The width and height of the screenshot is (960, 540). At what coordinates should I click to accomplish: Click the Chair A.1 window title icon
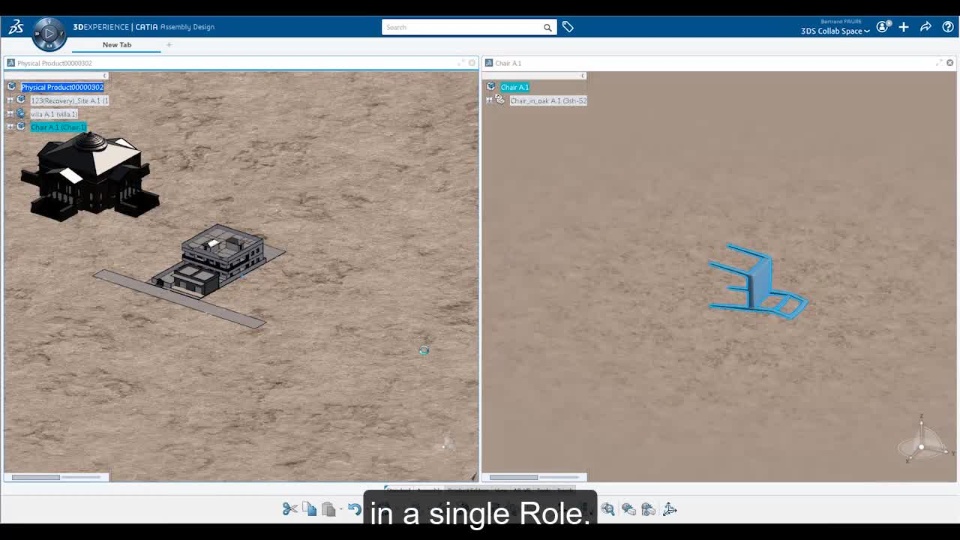(489, 63)
